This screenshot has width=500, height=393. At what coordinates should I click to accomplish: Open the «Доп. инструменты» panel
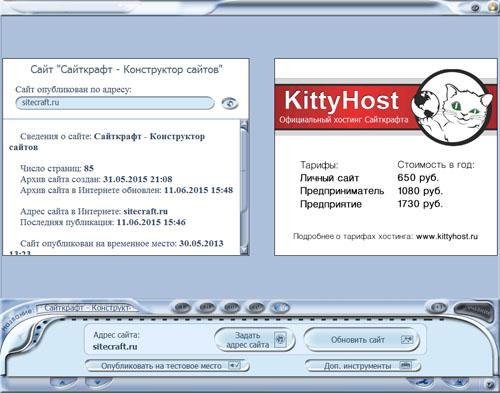coord(363,366)
